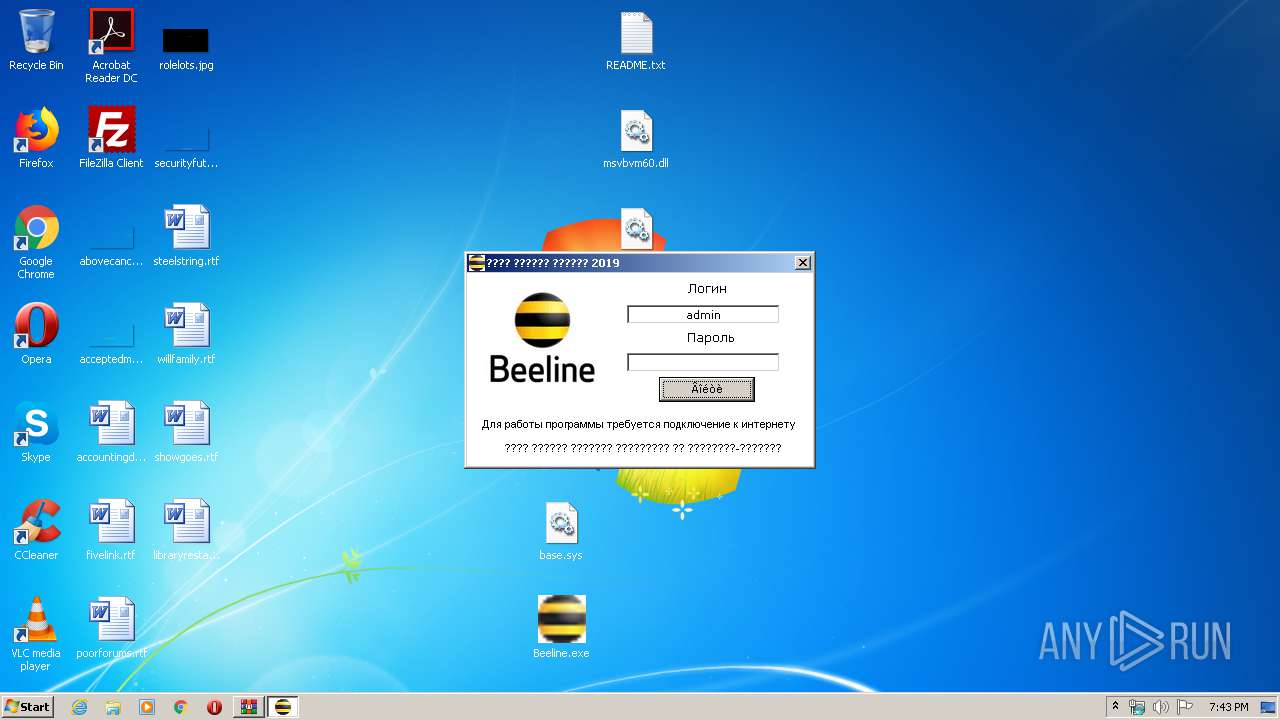Open Windows Explorer from the taskbar

[x=113, y=707]
